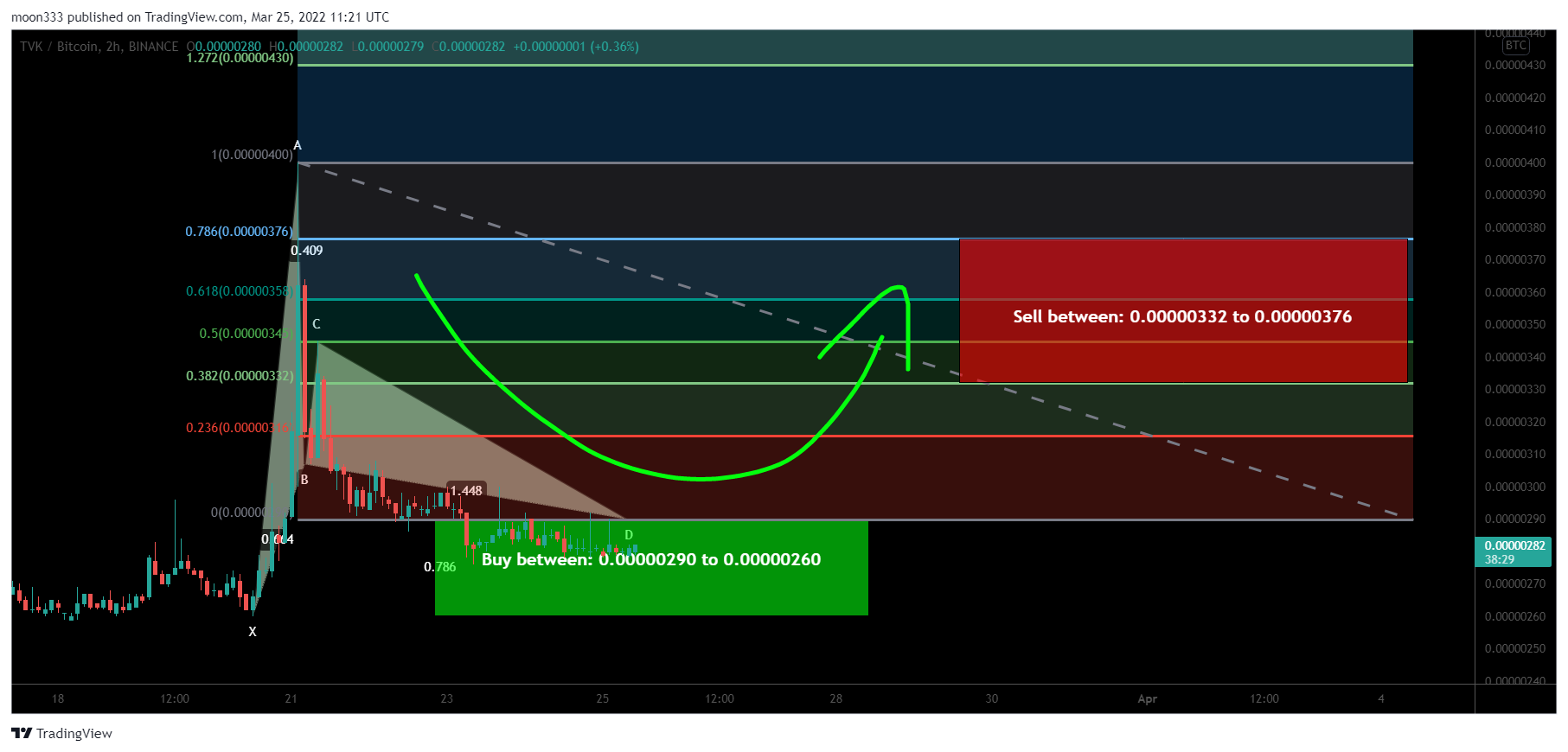Click the current price label 0.00000282
1568x752 pixels.
point(1514,545)
